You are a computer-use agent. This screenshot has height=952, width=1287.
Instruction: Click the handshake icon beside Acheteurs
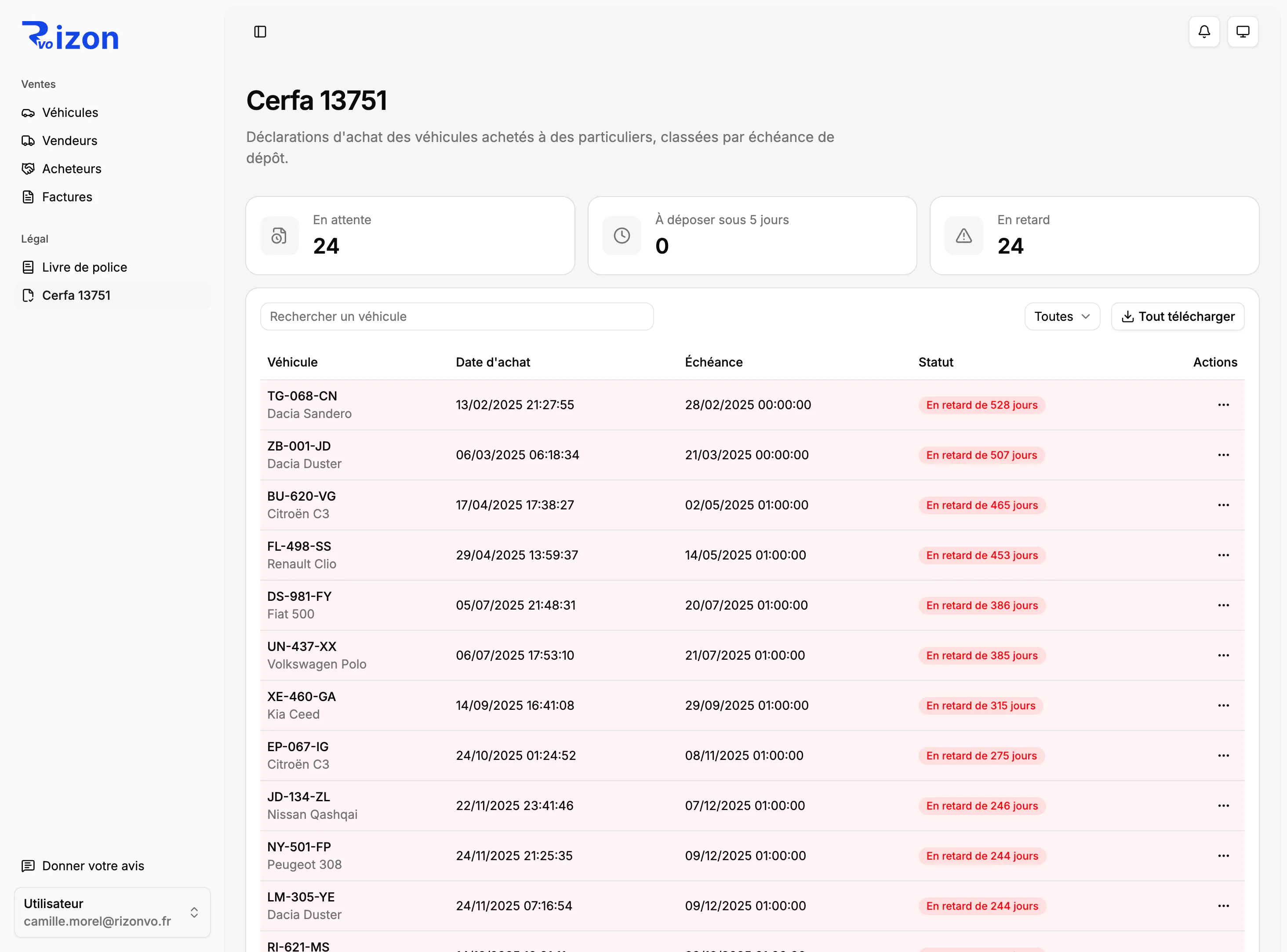[28, 169]
